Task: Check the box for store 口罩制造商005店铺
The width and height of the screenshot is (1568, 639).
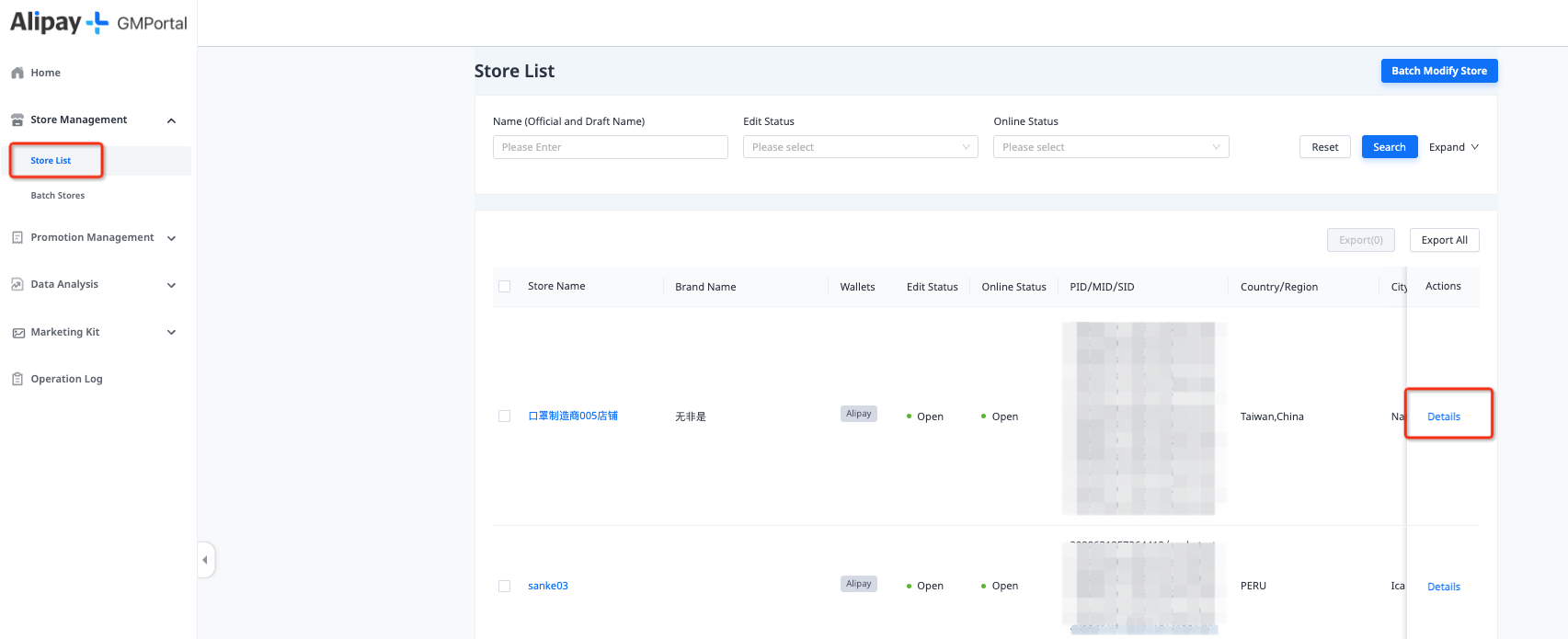Action: 504,416
